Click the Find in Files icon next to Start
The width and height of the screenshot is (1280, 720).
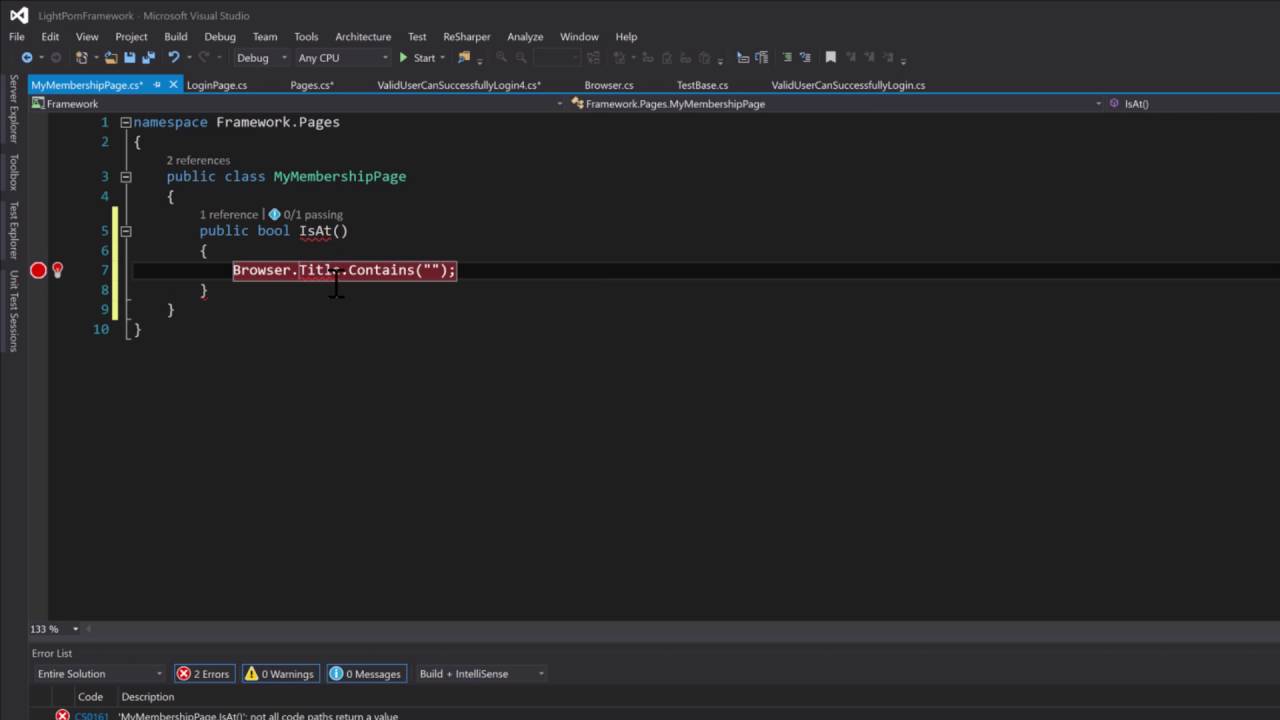point(464,58)
